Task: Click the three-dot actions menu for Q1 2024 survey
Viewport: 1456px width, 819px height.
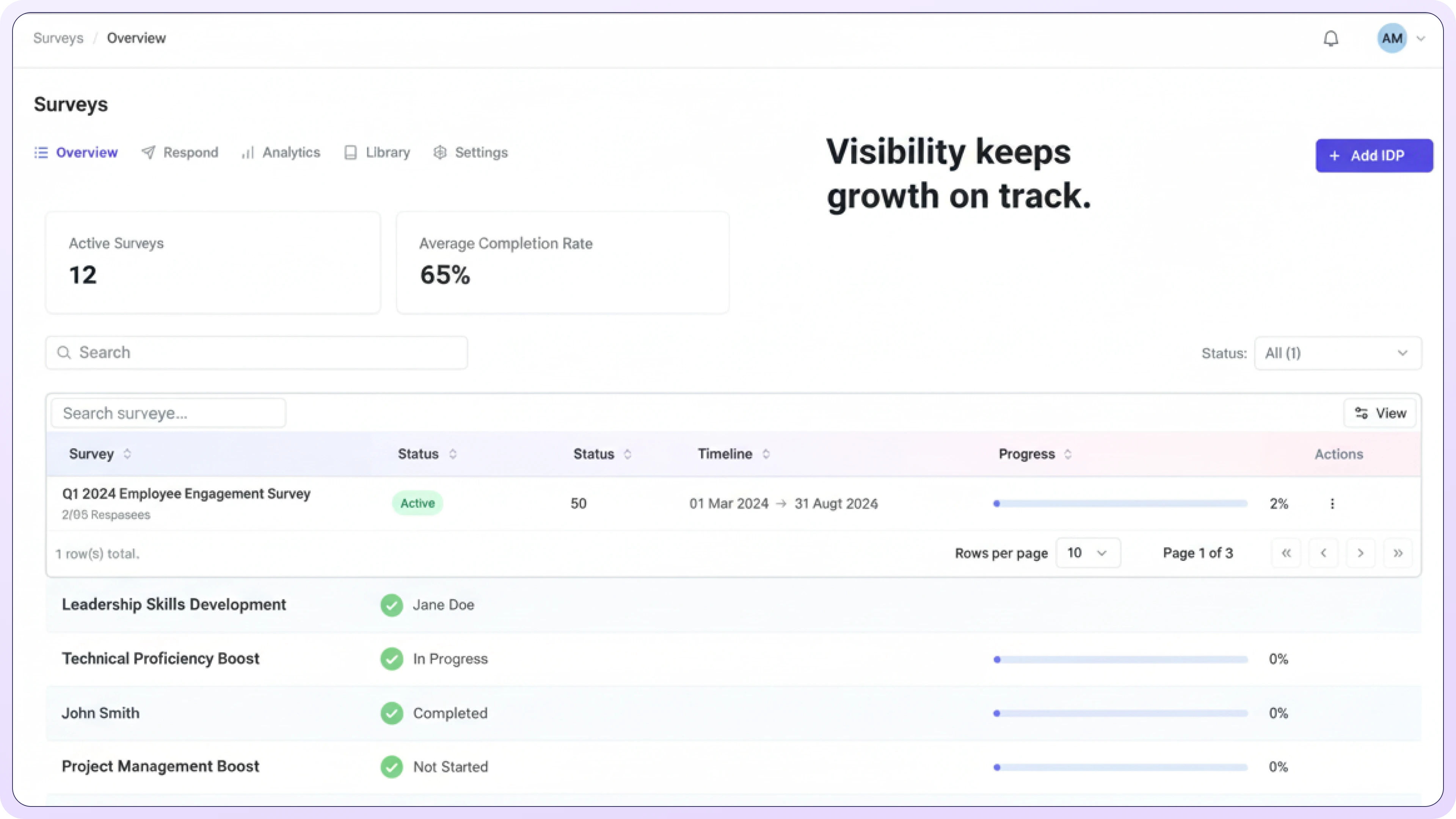Action: [1332, 504]
